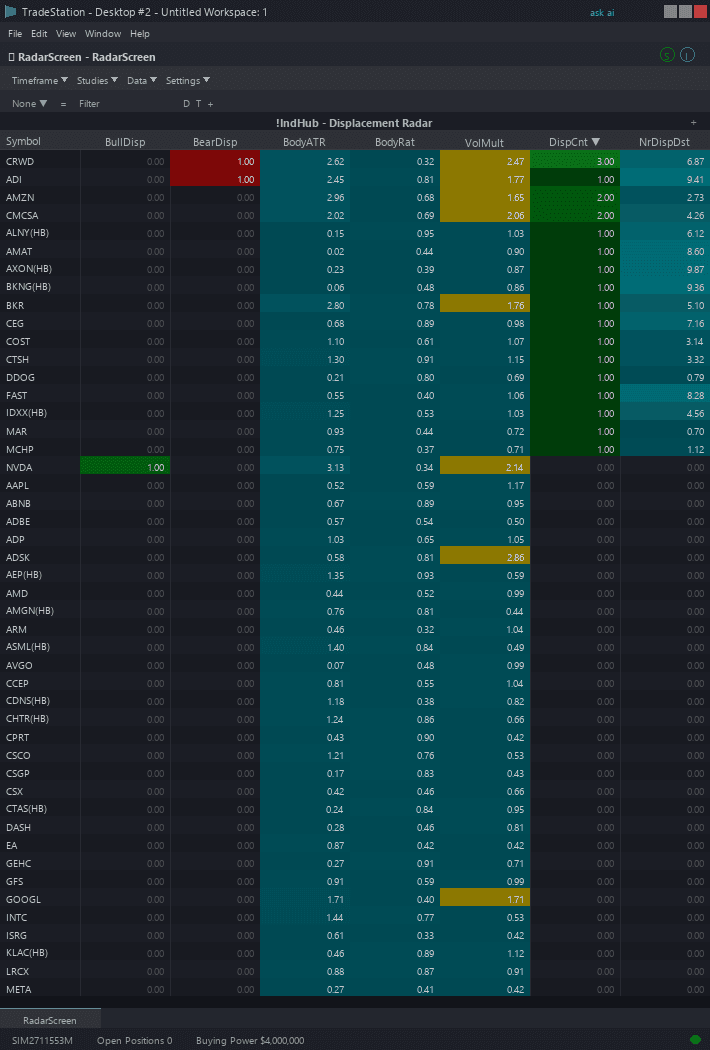
Task: Click the BullDisp column header
Action: (125, 142)
